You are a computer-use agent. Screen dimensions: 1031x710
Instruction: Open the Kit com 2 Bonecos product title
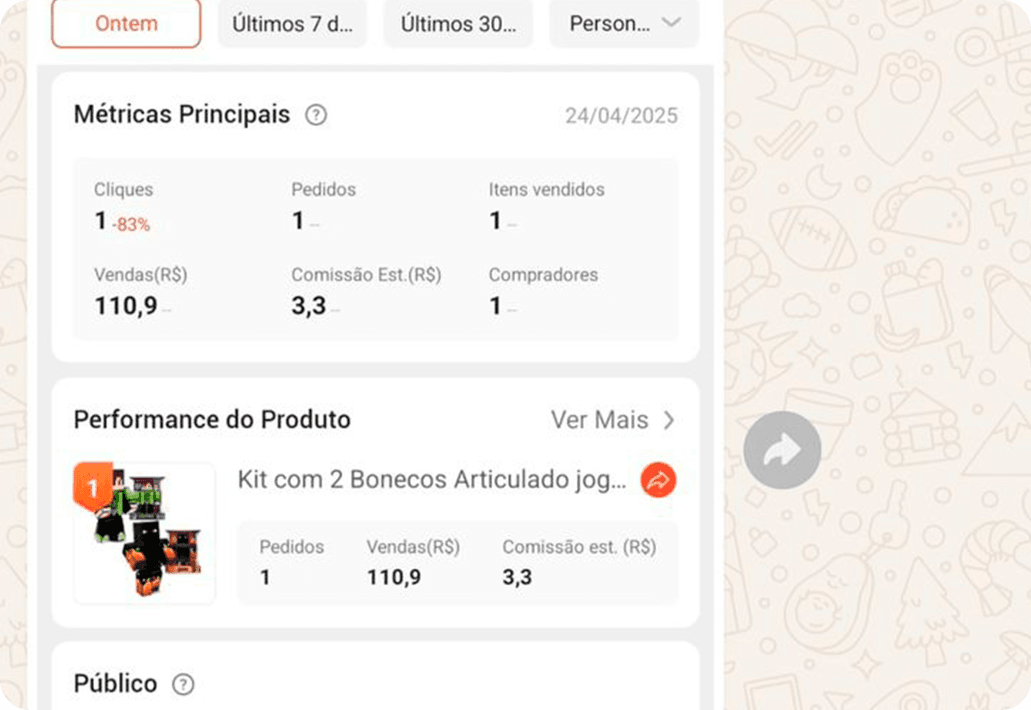tap(432, 480)
